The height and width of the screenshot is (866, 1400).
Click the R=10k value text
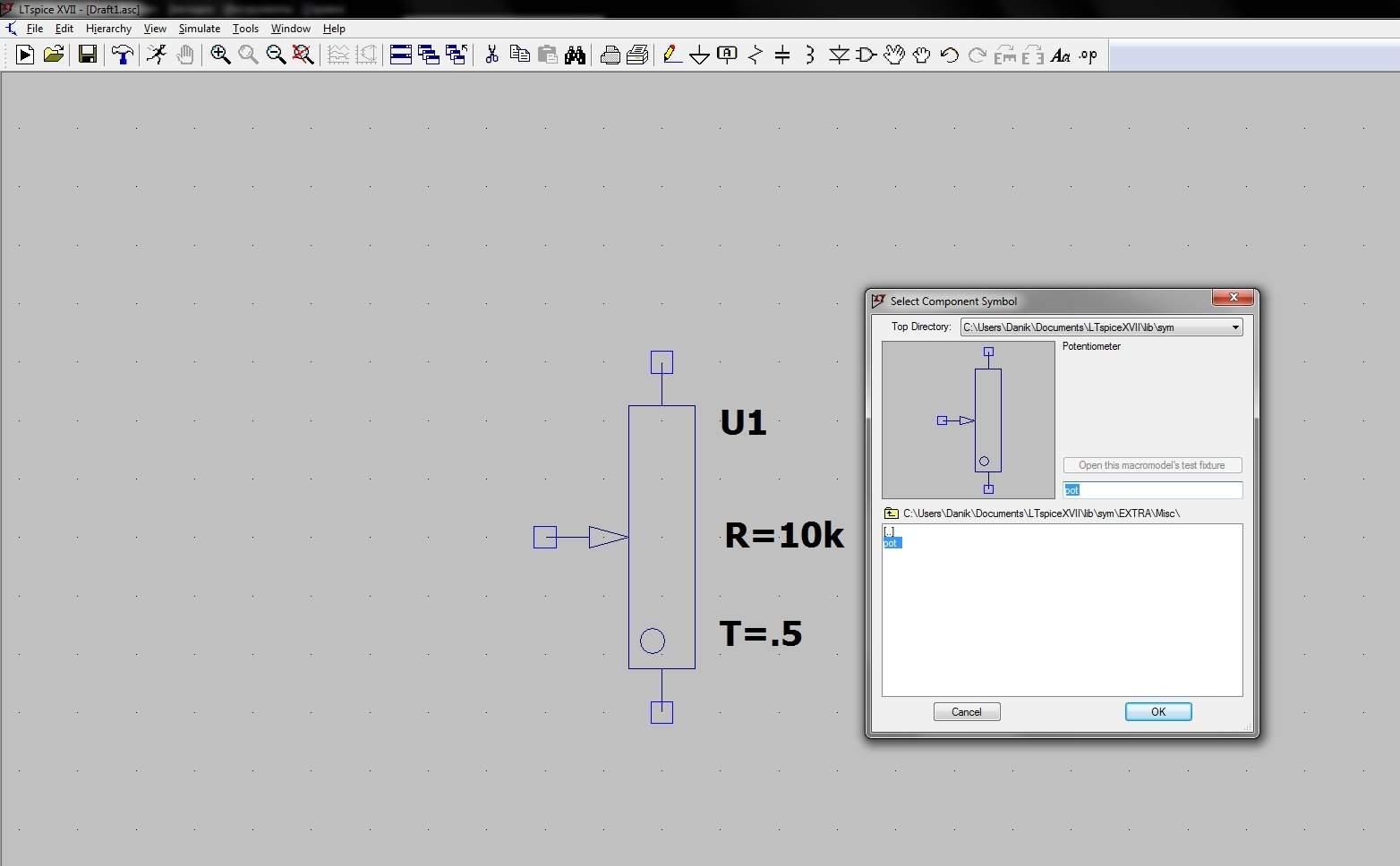click(784, 535)
